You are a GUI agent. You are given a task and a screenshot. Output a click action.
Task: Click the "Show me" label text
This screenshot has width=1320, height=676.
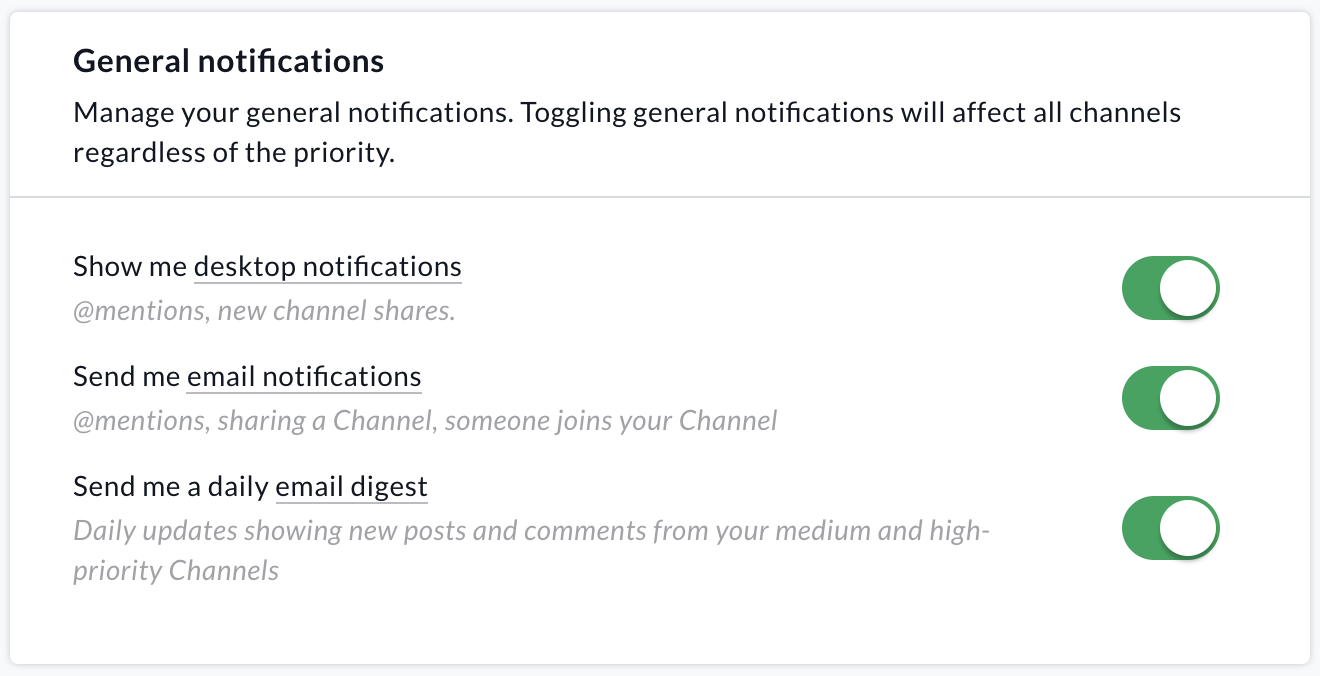tap(130, 267)
